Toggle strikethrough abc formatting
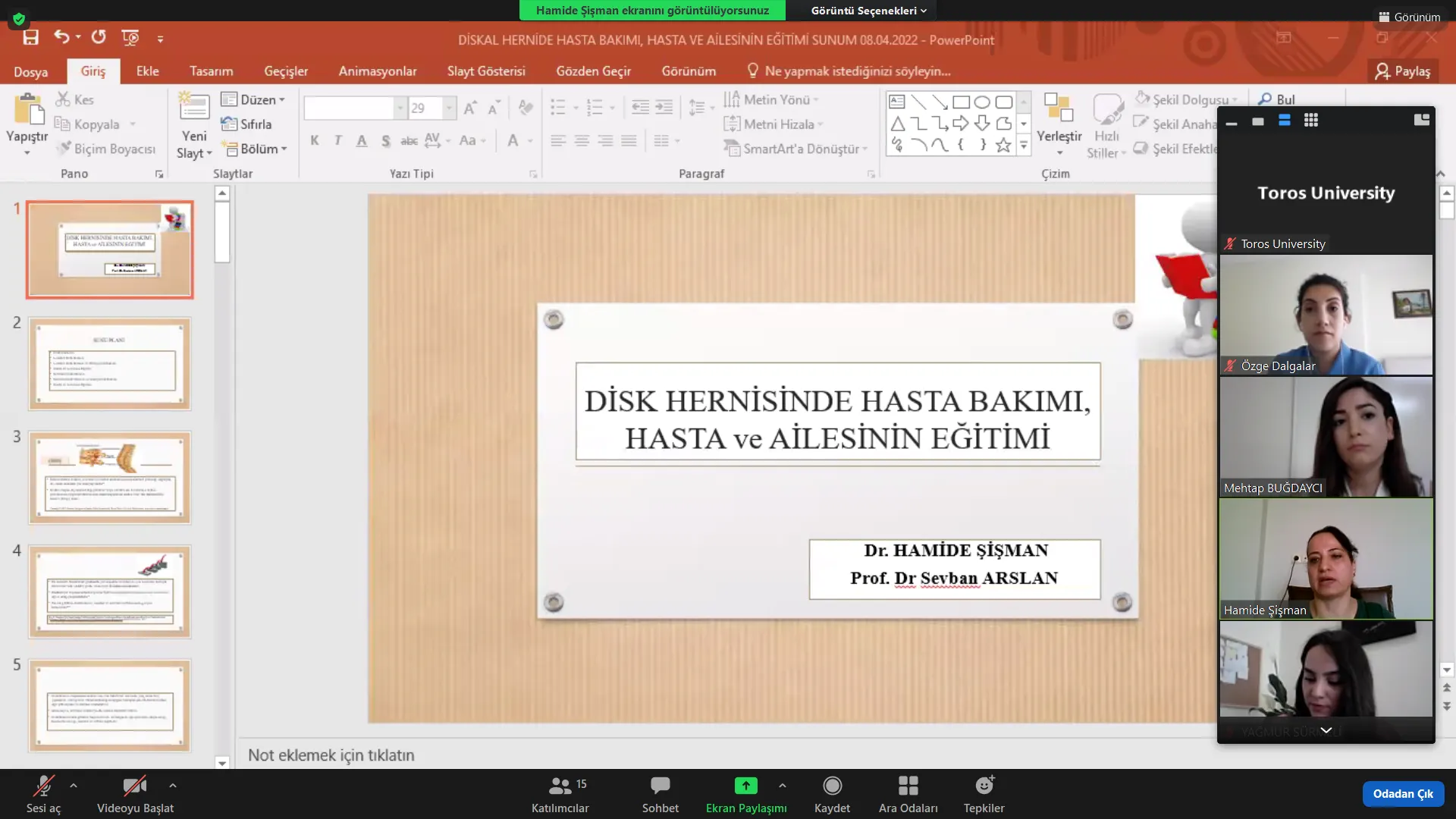Screen dimensions: 1456x819 409,140
